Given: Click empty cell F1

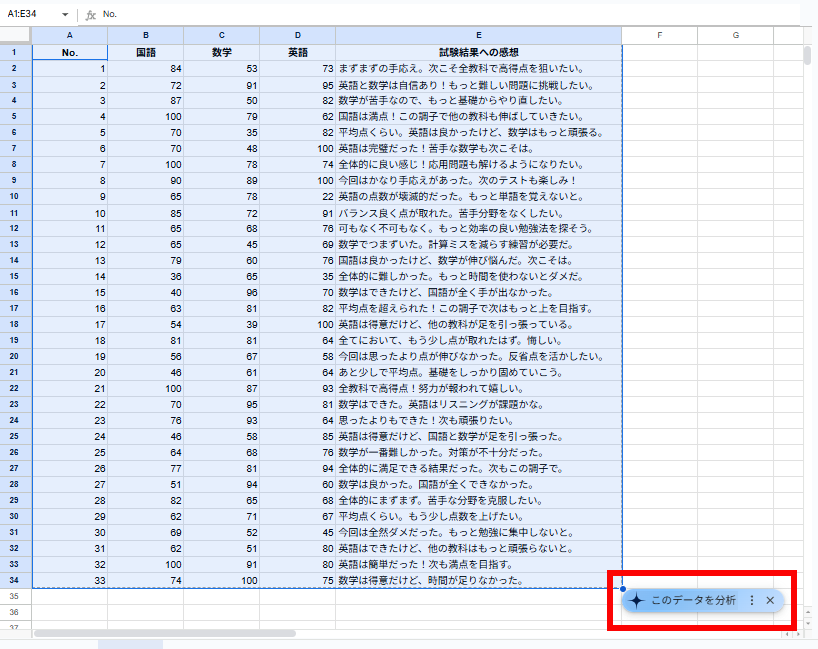Looking at the screenshot, I should click(x=659, y=53).
